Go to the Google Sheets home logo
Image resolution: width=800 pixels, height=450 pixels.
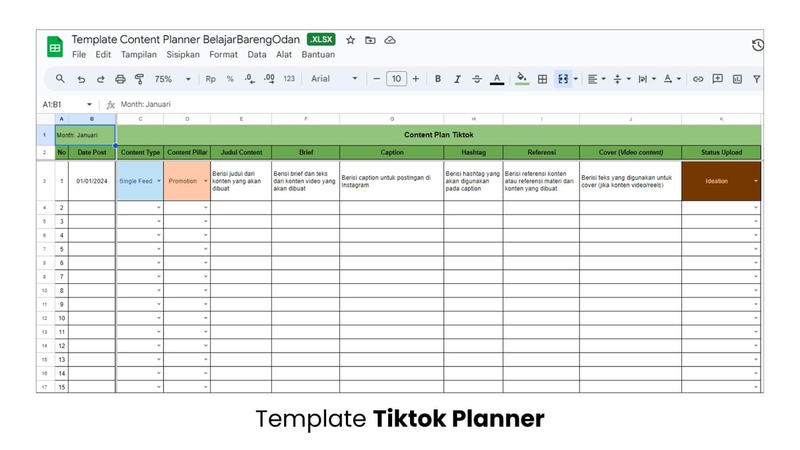click(x=55, y=47)
